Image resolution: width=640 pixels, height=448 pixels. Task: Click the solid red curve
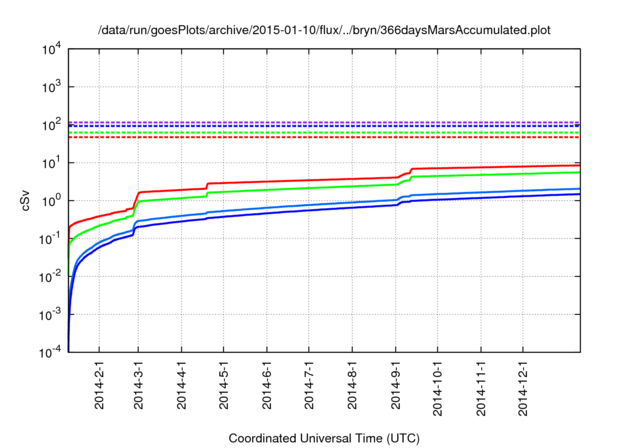click(x=300, y=181)
